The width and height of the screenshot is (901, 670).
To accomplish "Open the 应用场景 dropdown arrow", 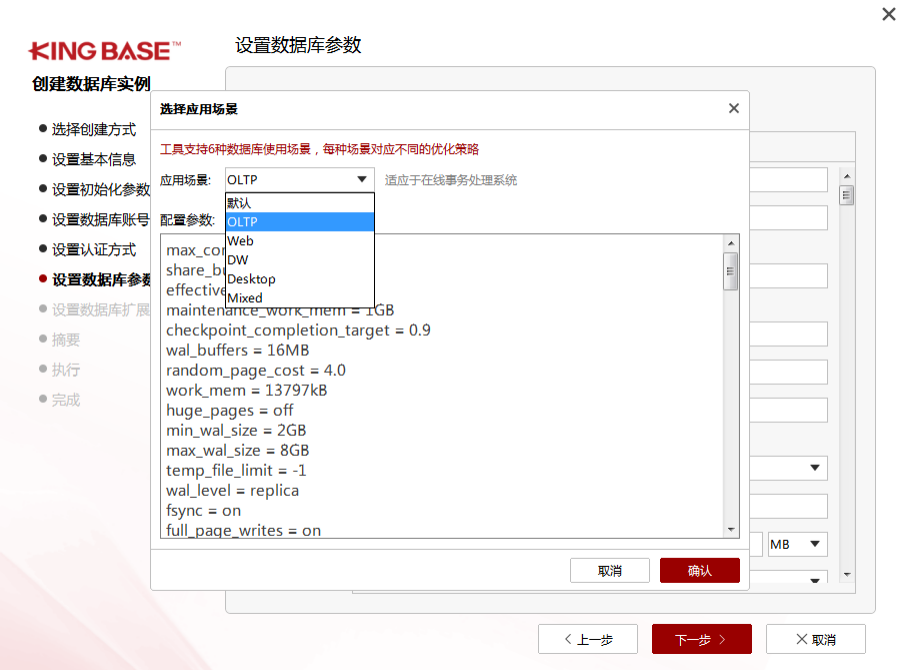I will pos(364,179).
